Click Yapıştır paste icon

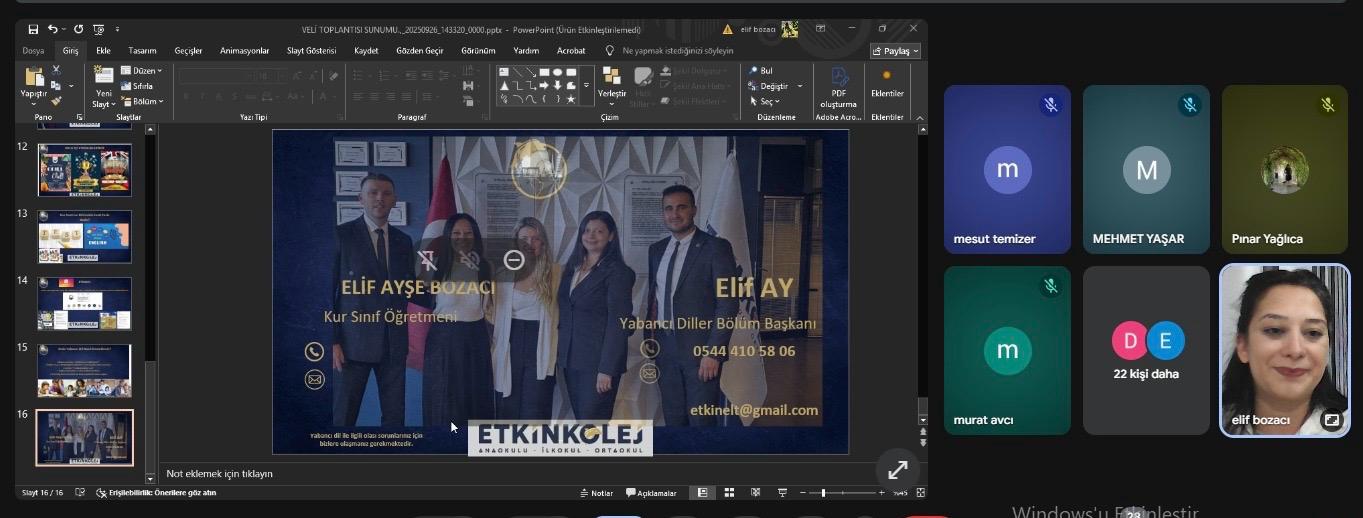pos(34,80)
